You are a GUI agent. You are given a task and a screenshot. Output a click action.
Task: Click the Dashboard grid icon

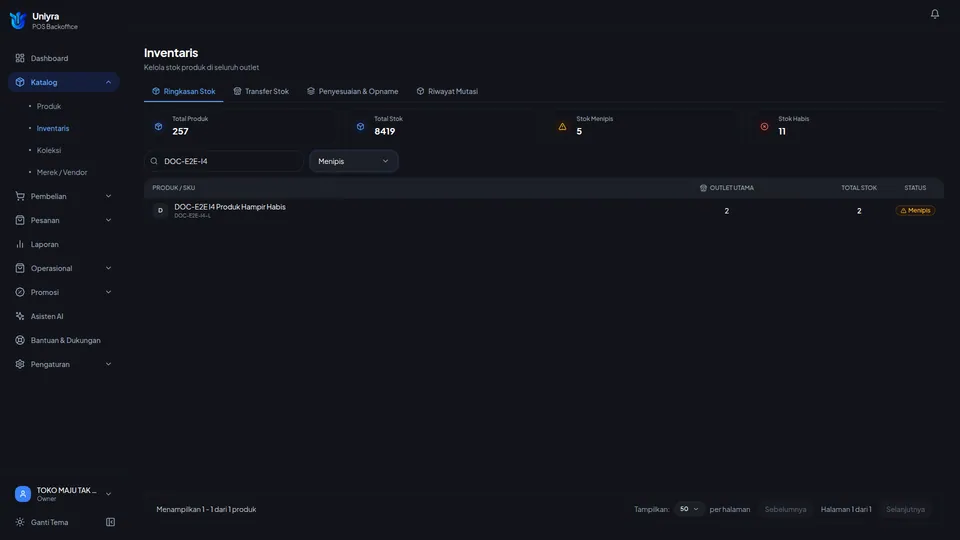20,58
